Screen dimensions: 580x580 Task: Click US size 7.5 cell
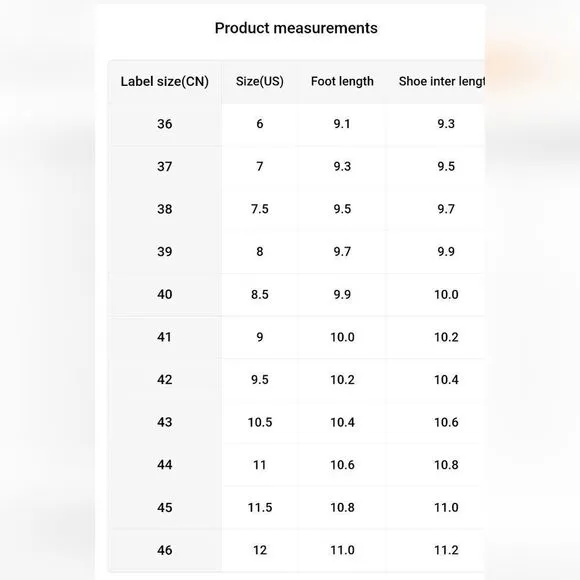tap(260, 209)
